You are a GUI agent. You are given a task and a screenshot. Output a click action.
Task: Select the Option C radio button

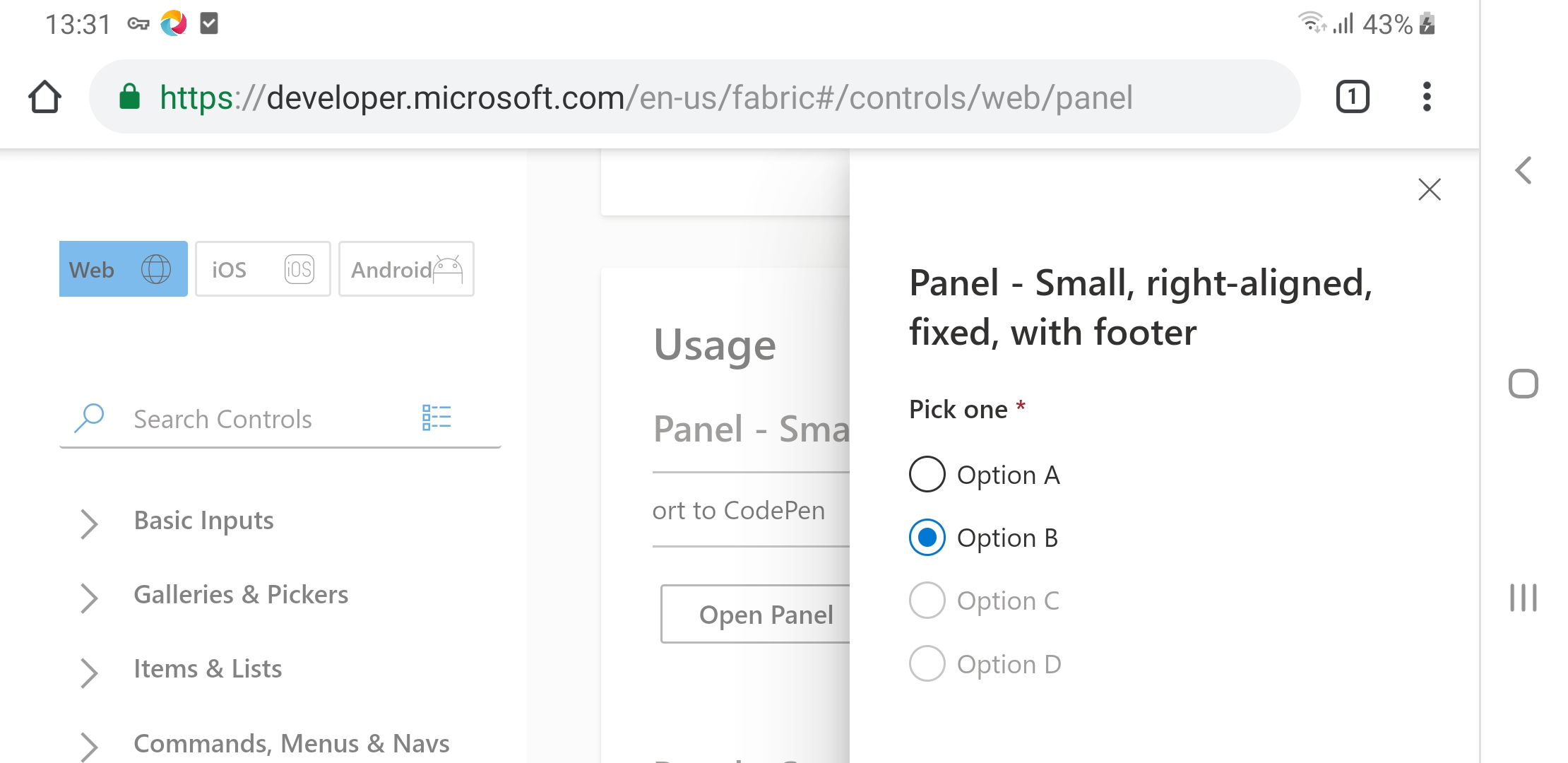tap(927, 601)
